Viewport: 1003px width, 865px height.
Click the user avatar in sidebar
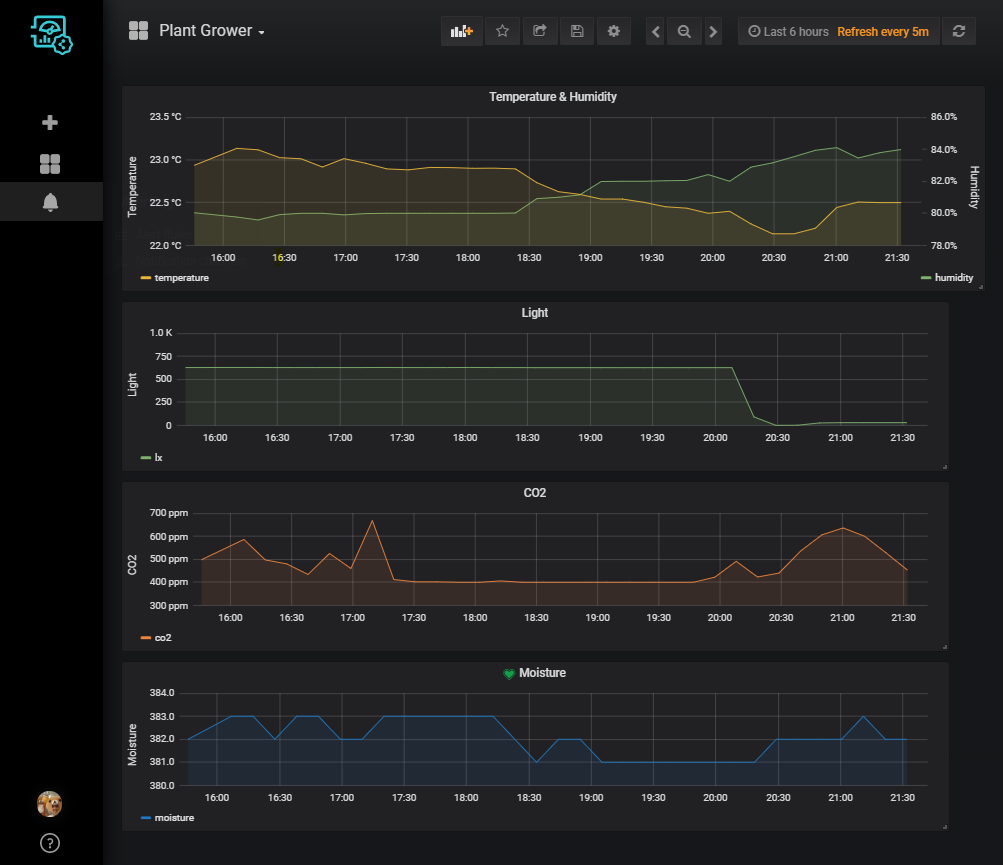(x=50, y=803)
